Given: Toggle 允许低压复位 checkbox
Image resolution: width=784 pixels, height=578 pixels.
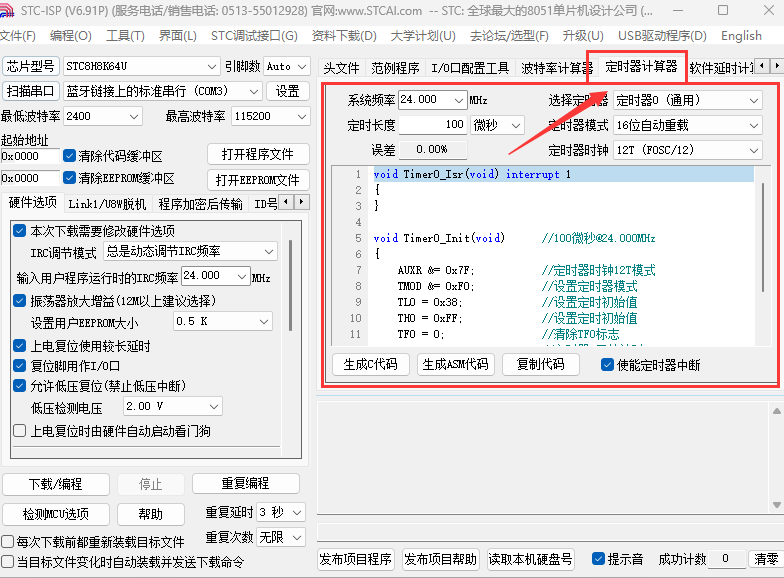Looking at the screenshot, I should (20, 386).
